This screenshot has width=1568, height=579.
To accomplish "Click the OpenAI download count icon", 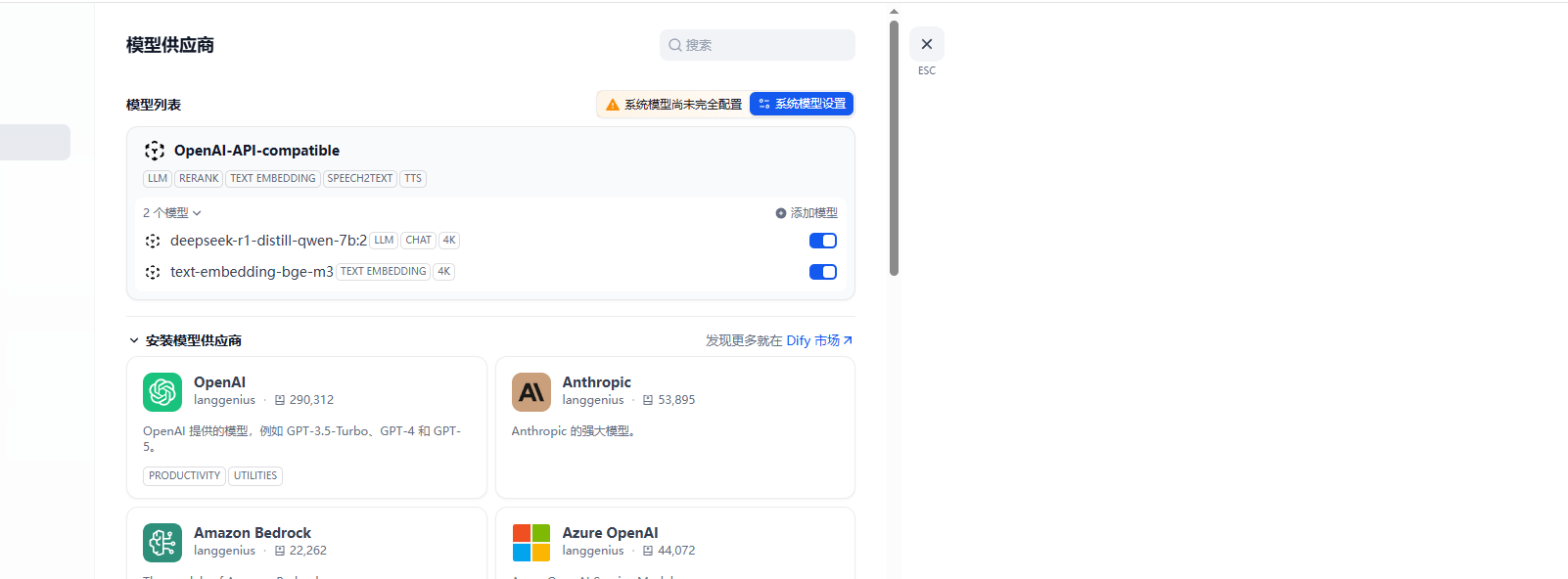I will (280, 400).
